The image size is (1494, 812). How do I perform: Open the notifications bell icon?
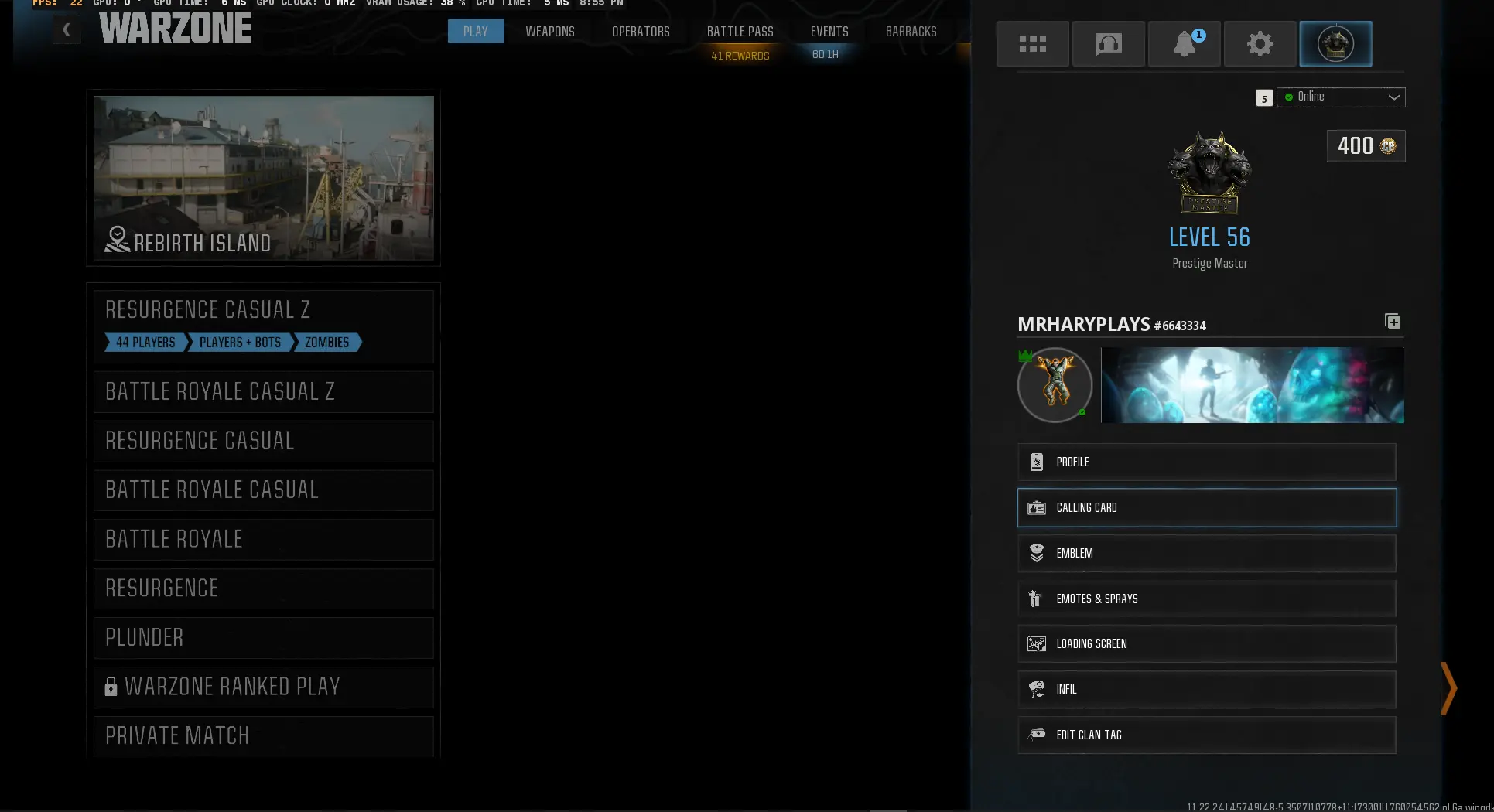[1184, 44]
